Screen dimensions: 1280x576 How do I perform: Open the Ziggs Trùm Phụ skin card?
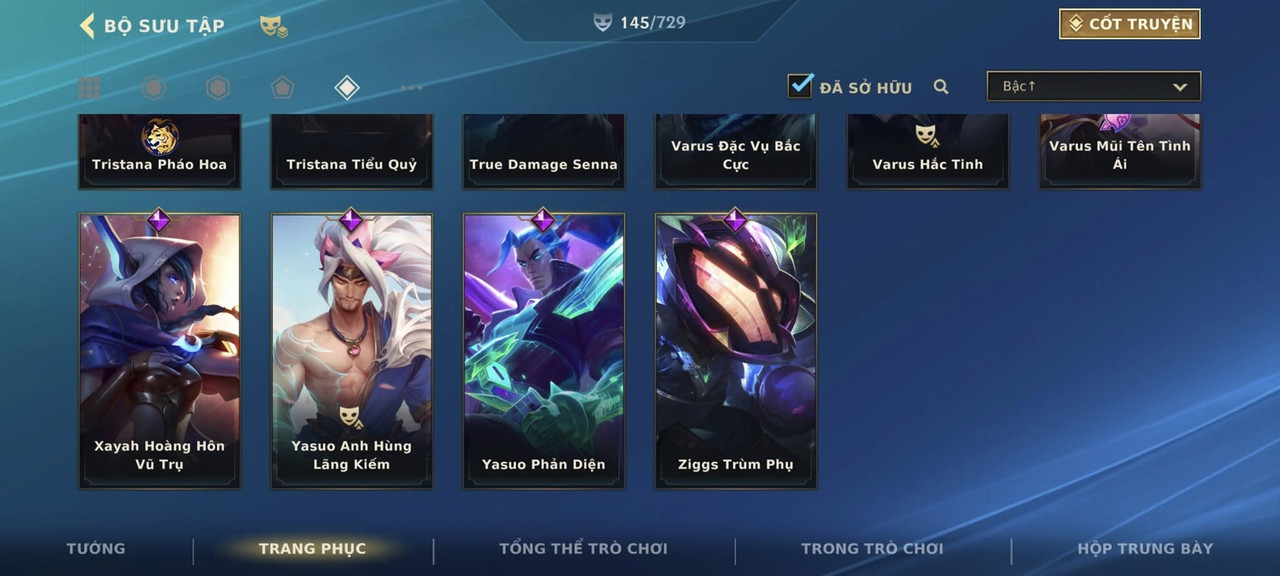click(x=736, y=350)
